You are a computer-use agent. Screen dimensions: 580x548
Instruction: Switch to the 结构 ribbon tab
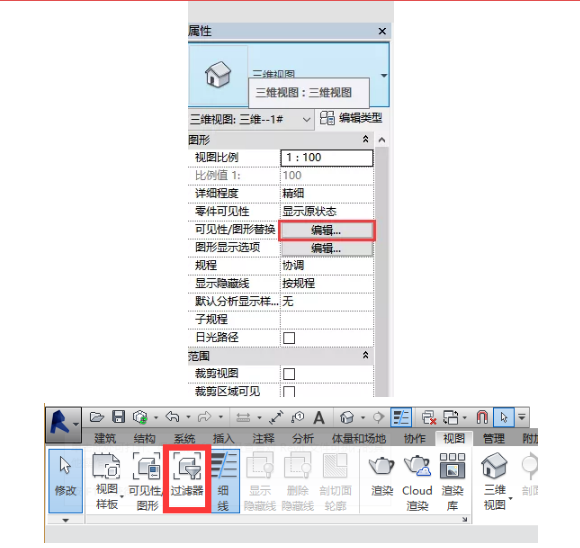(x=145, y=439)
